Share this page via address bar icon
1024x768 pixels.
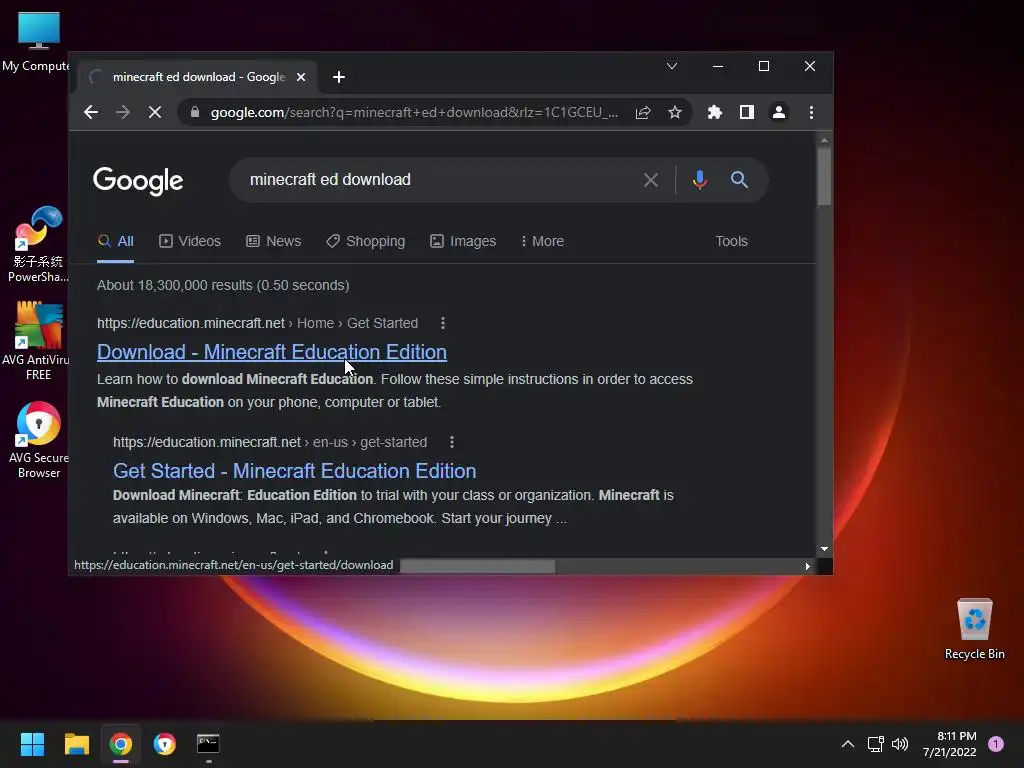pos(643,112)
